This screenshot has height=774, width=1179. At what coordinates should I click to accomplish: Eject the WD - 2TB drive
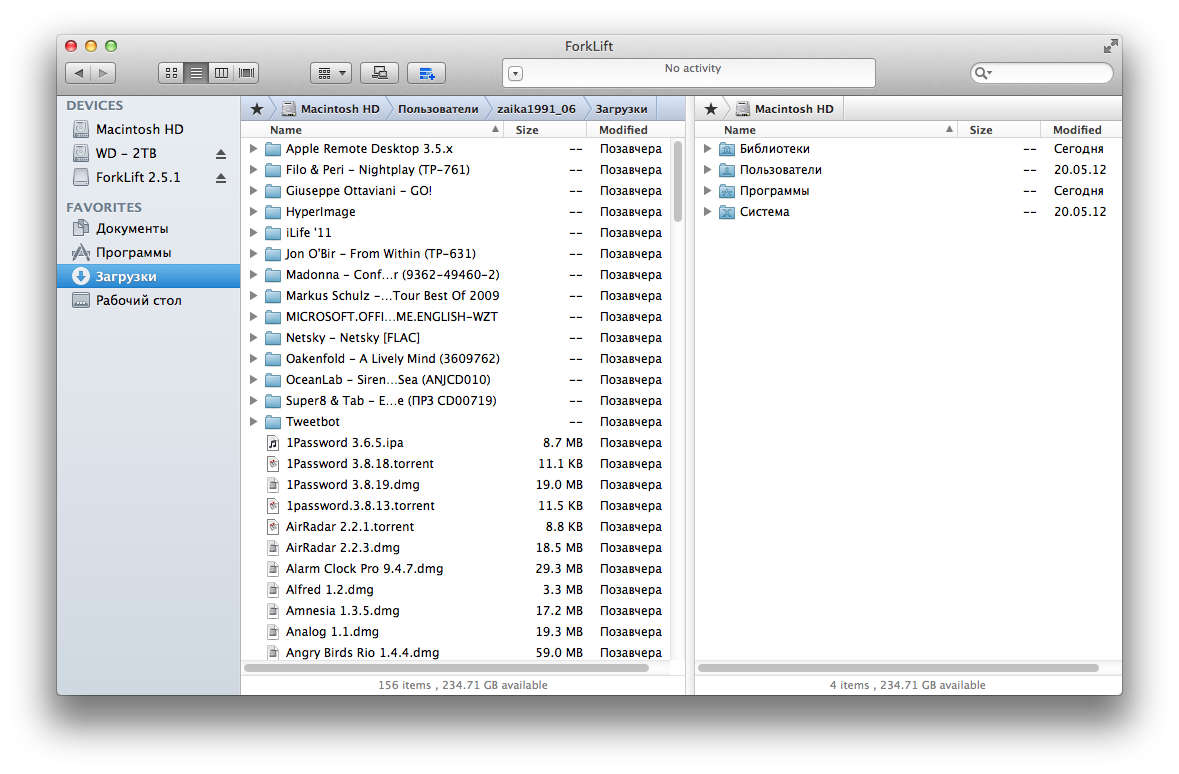tap(221, 154)
